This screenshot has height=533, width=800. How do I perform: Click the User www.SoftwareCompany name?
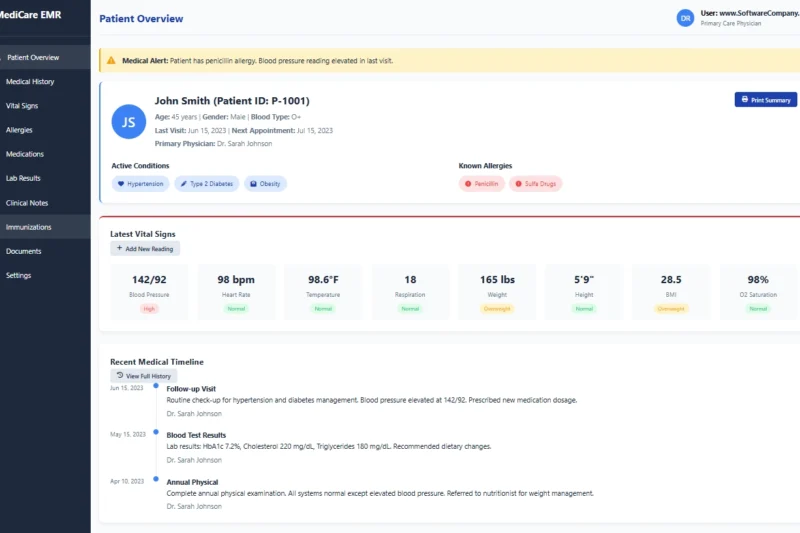point(750,13)
